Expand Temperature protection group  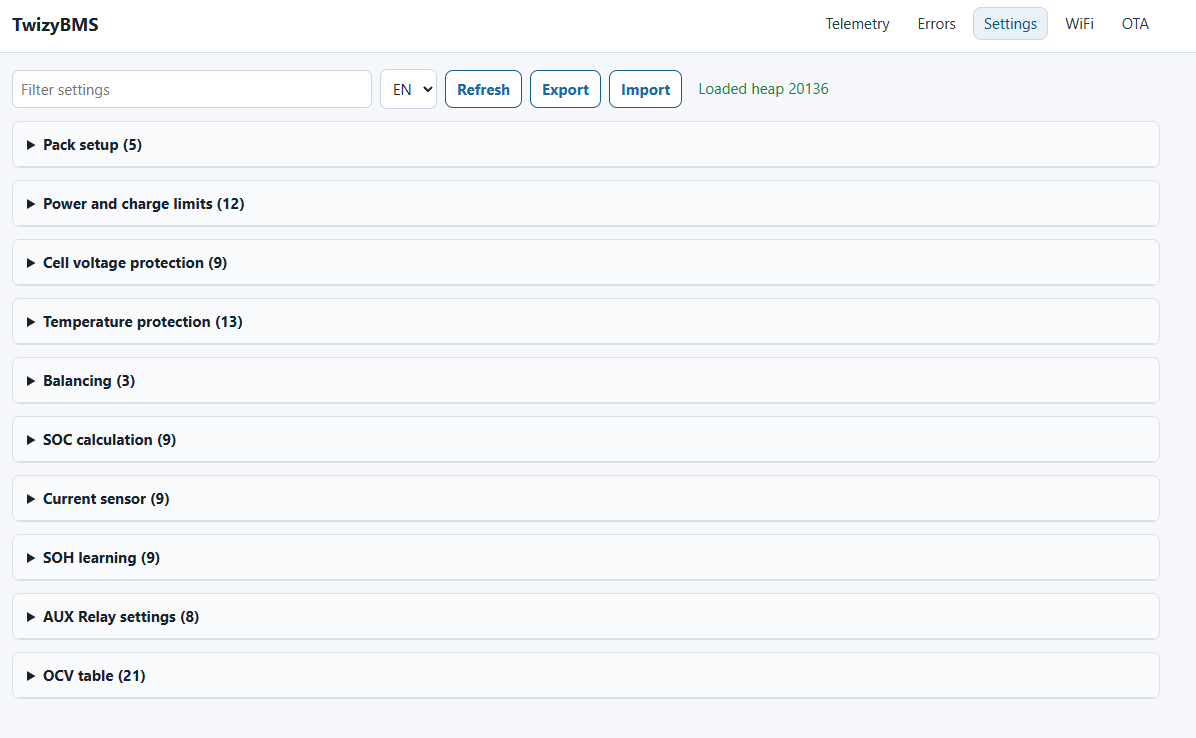[x=586, y=322]
